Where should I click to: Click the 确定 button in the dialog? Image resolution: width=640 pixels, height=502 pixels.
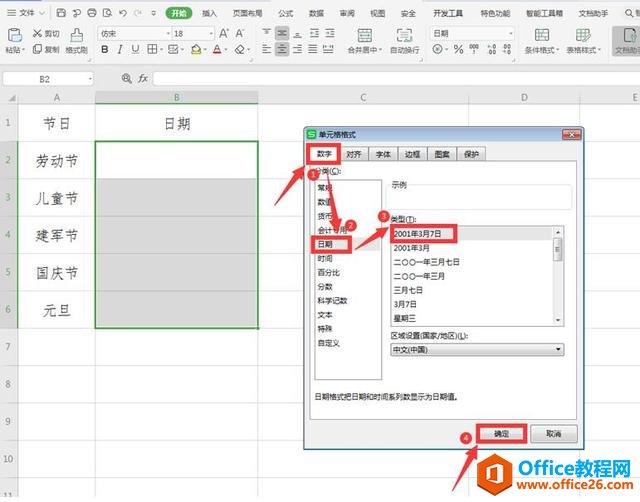[x=502, y=433]
